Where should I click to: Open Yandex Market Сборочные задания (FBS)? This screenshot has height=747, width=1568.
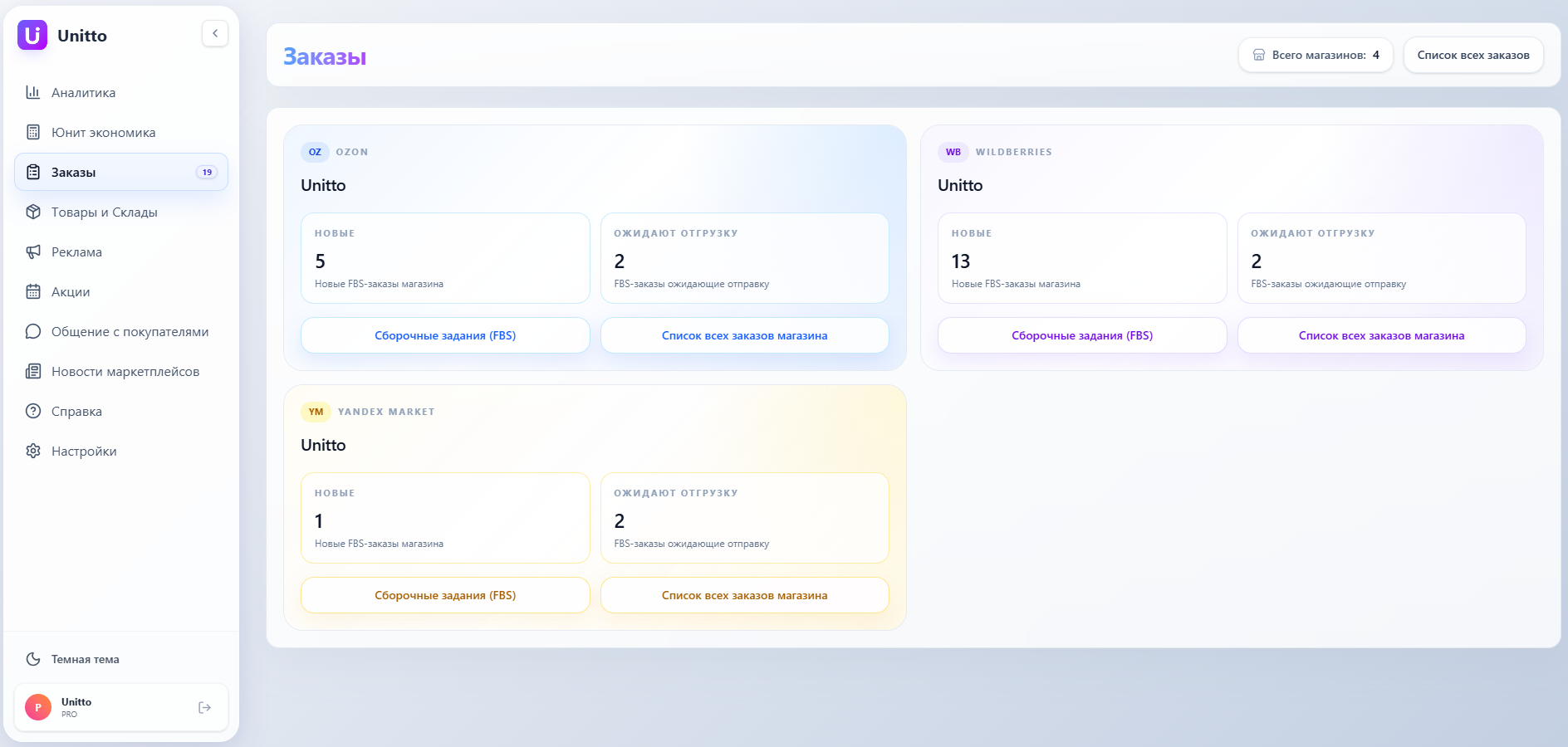click(445, 595)
